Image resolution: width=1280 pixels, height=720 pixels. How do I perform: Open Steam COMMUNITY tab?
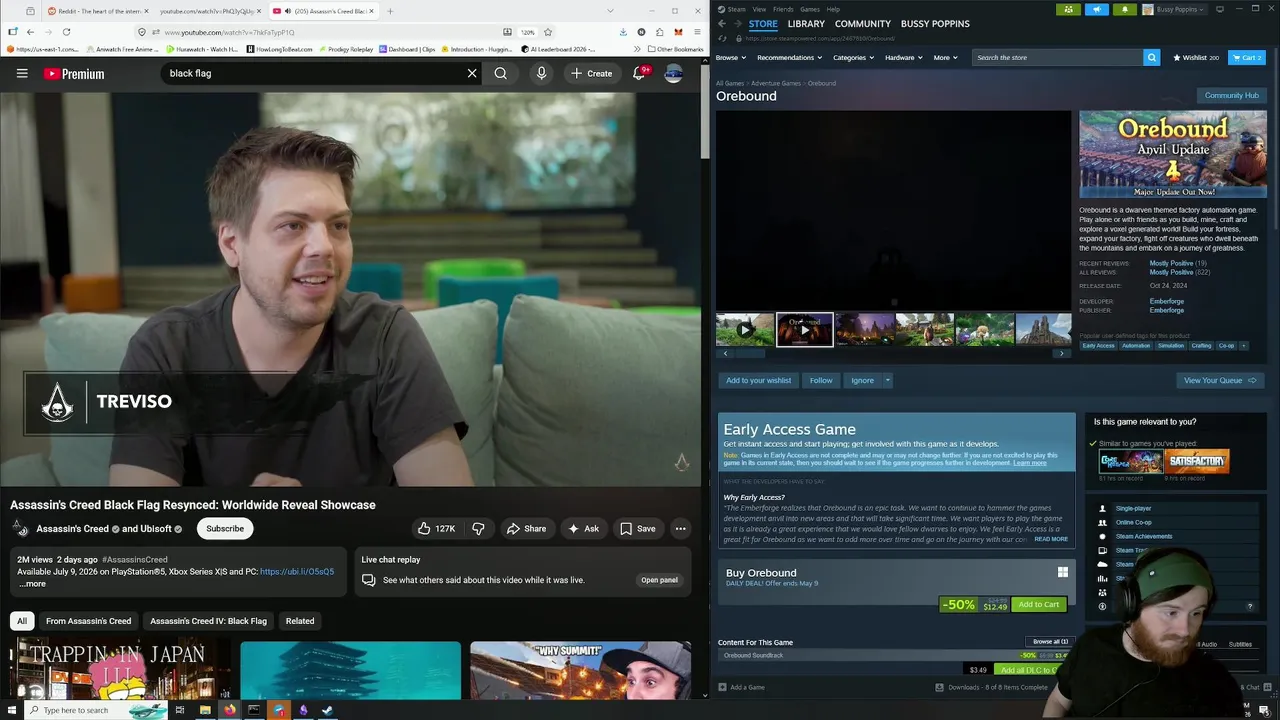tap(863, 23)
